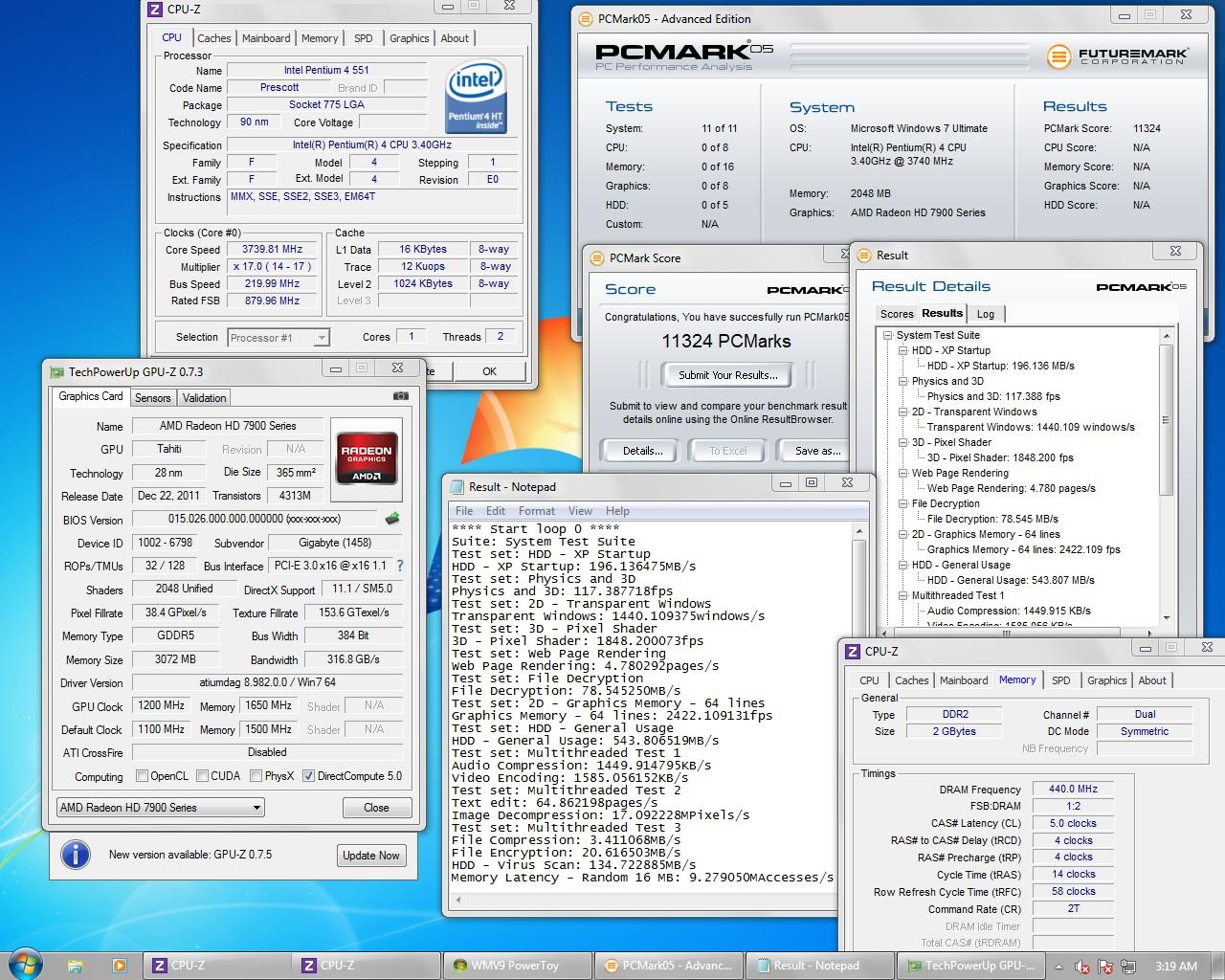Open the Log tab in Result Details
This screenshot has width=1225, height=980.
point(986,314)
